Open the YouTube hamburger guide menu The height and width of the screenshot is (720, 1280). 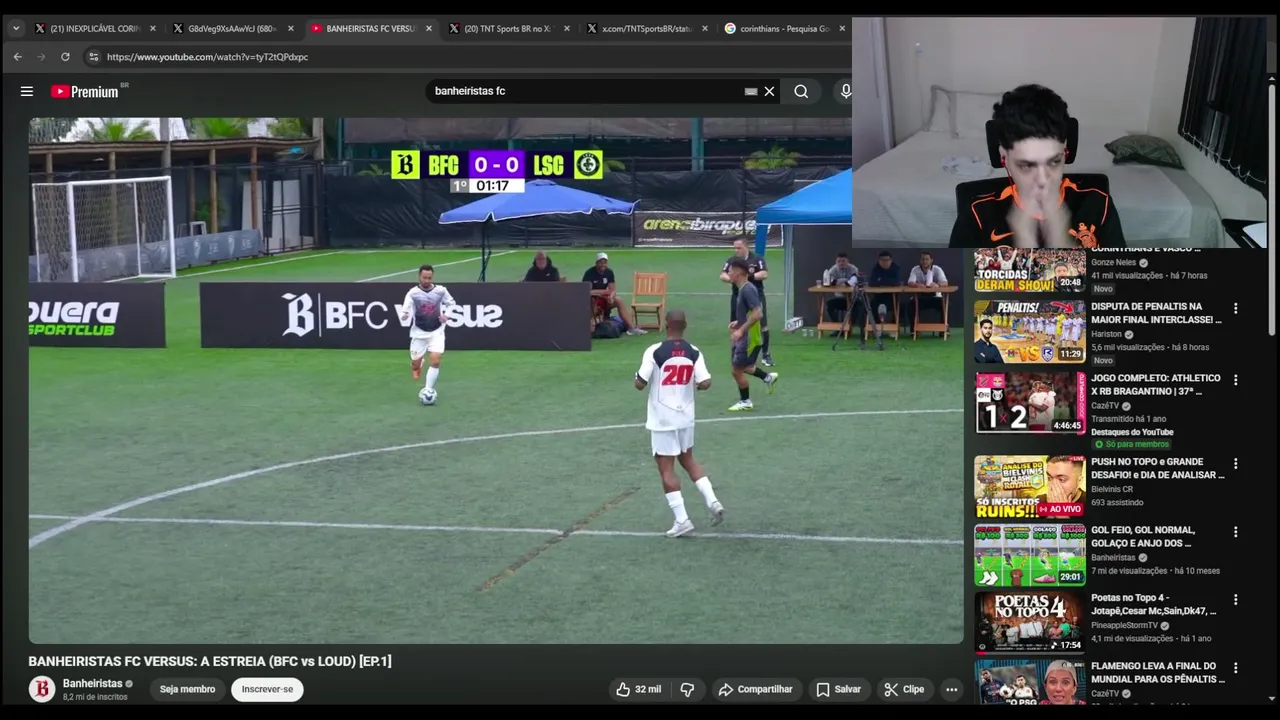pos(27,91)
